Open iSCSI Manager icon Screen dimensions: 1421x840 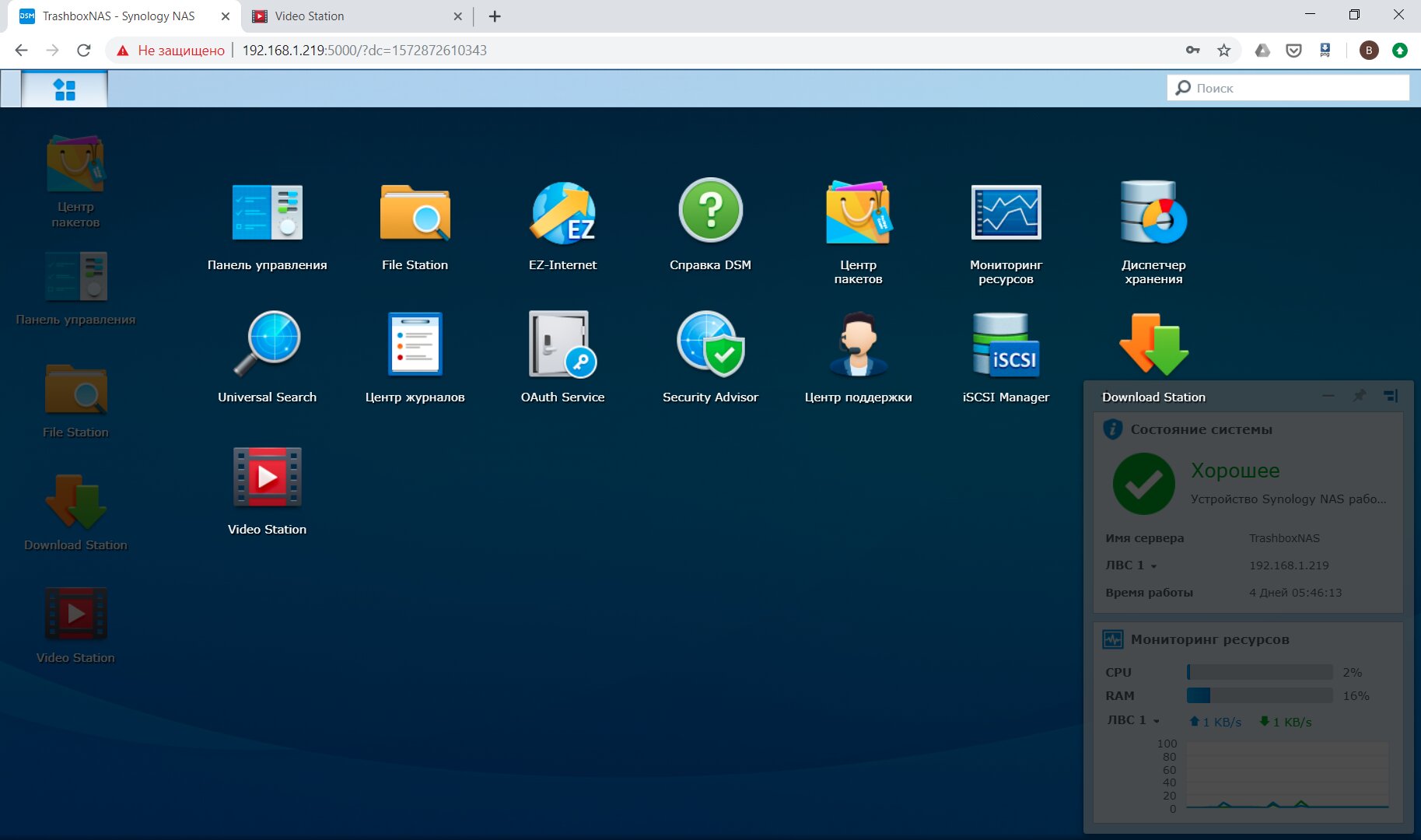pos(1006,344)
